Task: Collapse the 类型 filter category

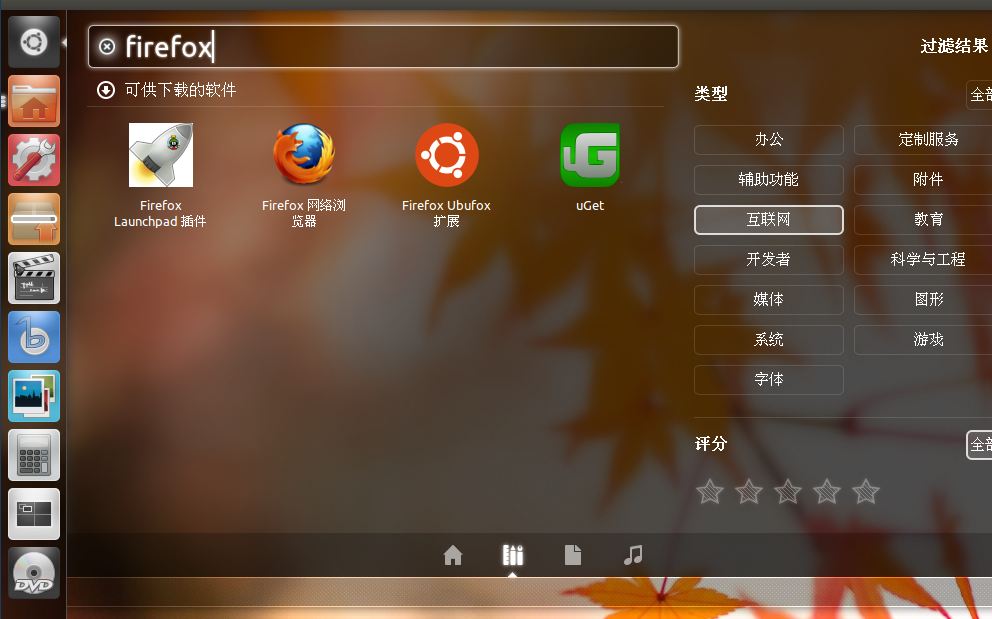Action: (711, 94)
